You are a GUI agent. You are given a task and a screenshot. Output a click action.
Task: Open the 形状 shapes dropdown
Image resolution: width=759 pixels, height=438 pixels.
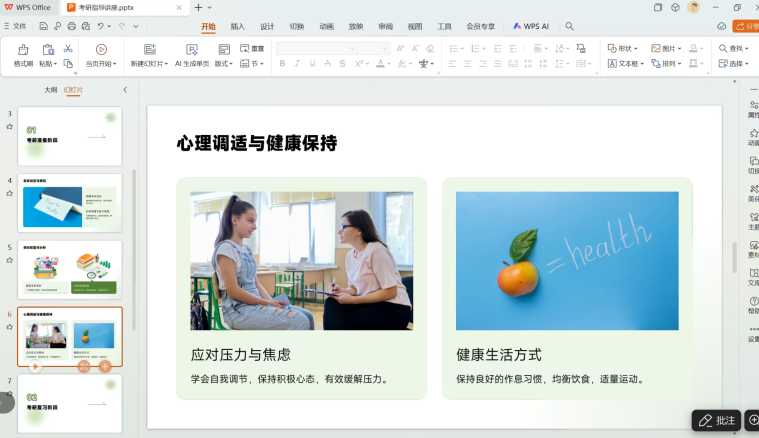coord(624,48)
